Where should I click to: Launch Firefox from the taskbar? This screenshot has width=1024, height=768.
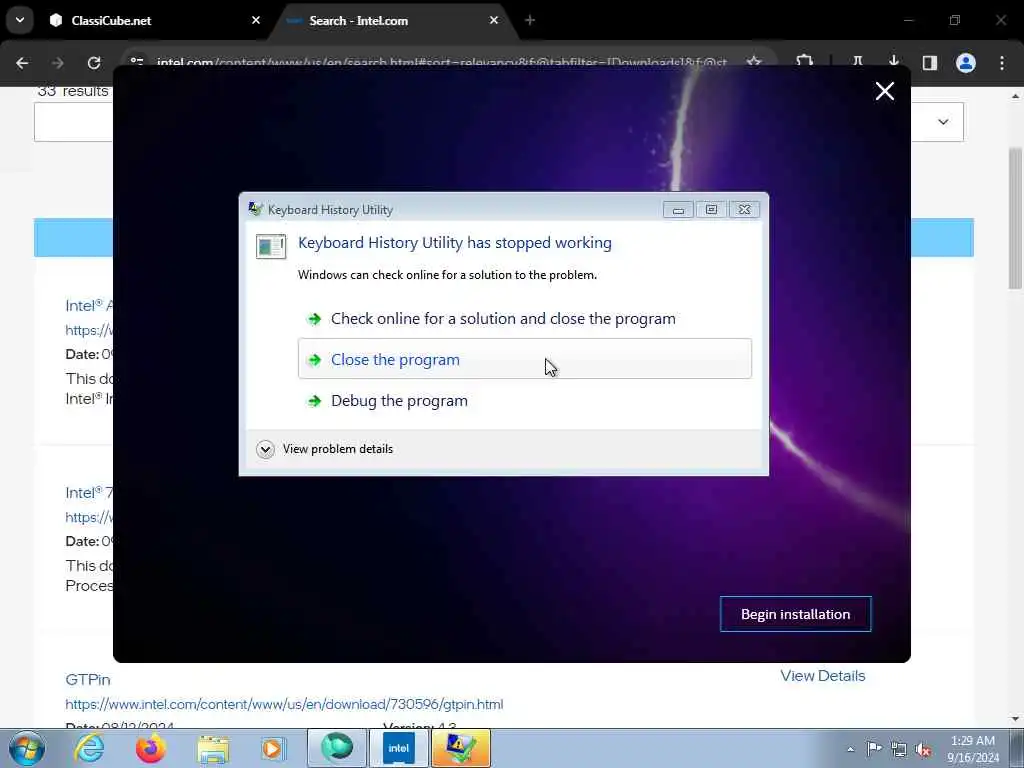coord(150,748)
